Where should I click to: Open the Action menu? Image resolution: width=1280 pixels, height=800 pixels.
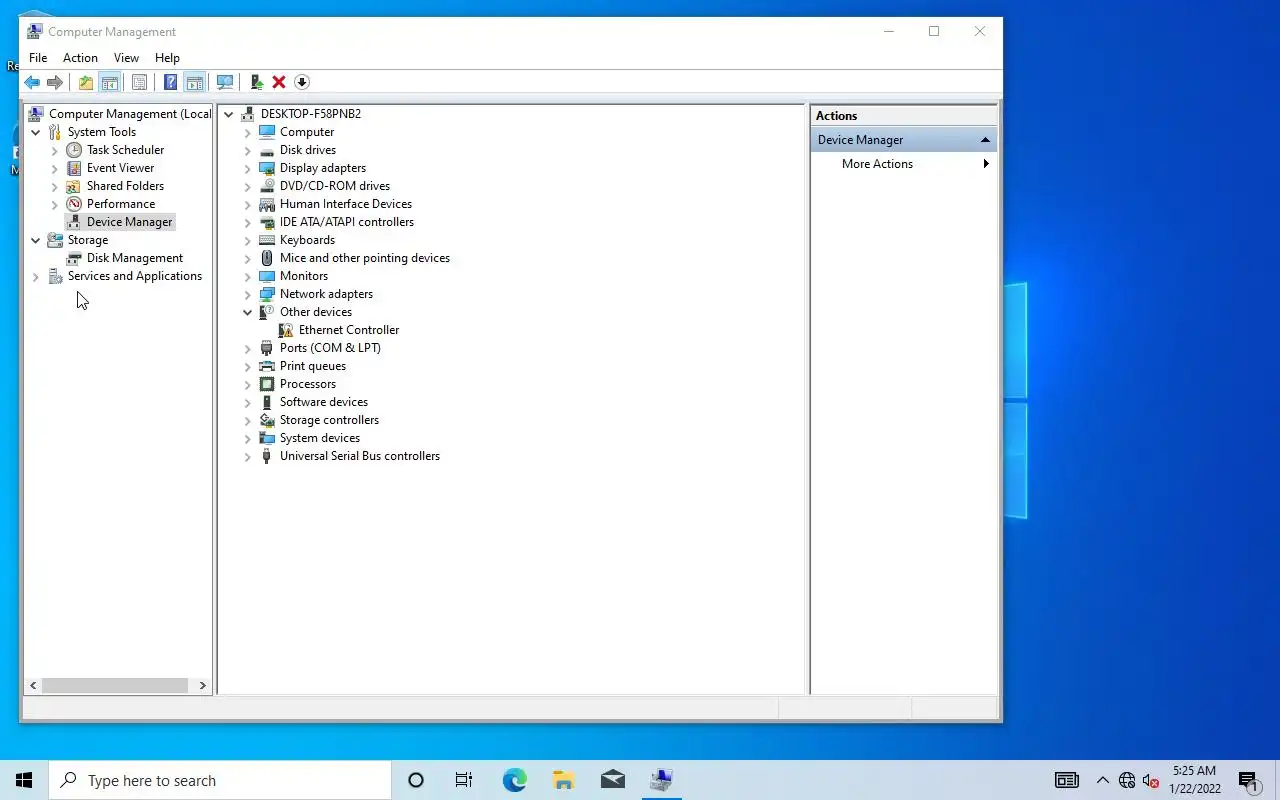80,58
